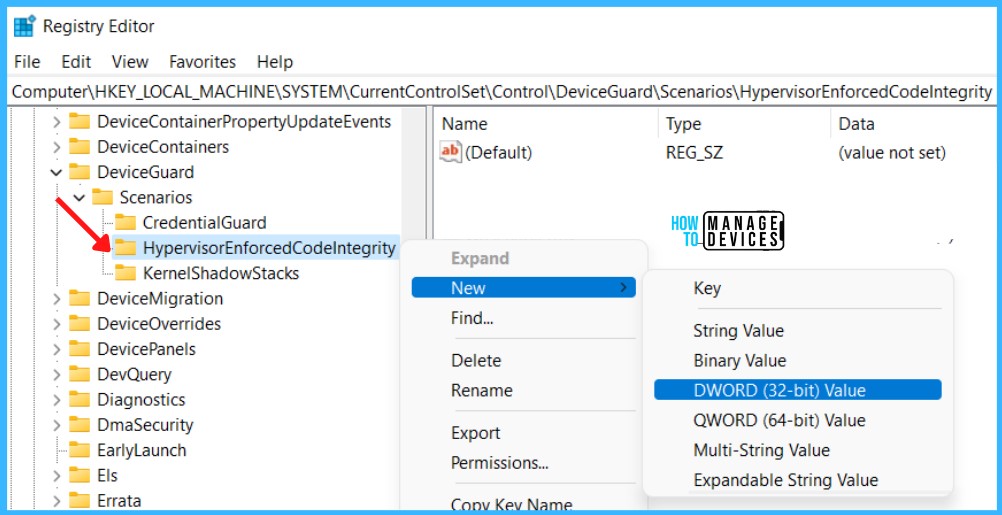Expand the DevQuery key
The height and width of the screenshot is (515, 1002).
(57, 374)
